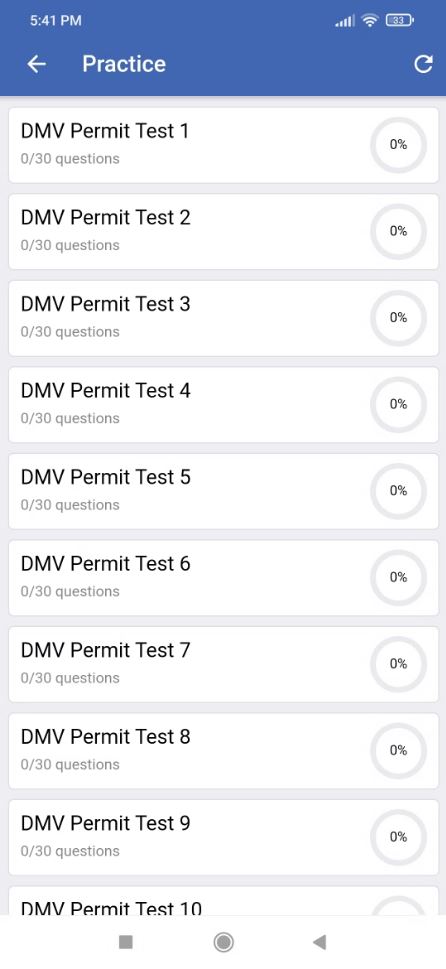446x969 pixels.
Task: Tap the Android home circle button
Action: (223, 942)
